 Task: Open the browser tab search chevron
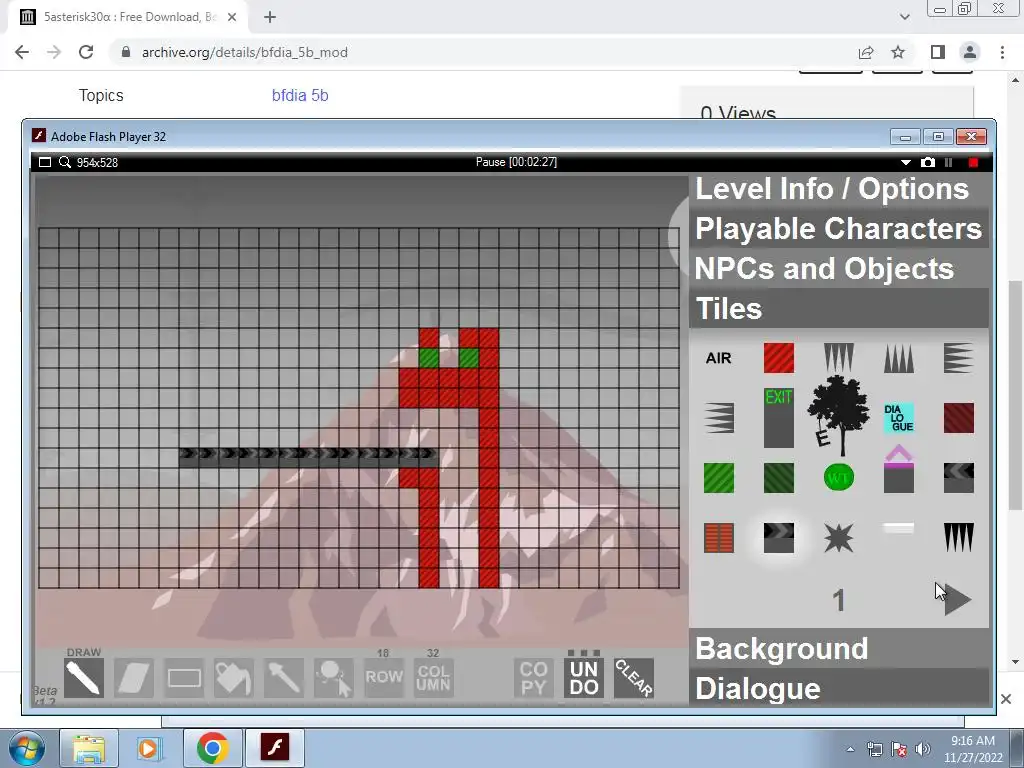[904, 17]
